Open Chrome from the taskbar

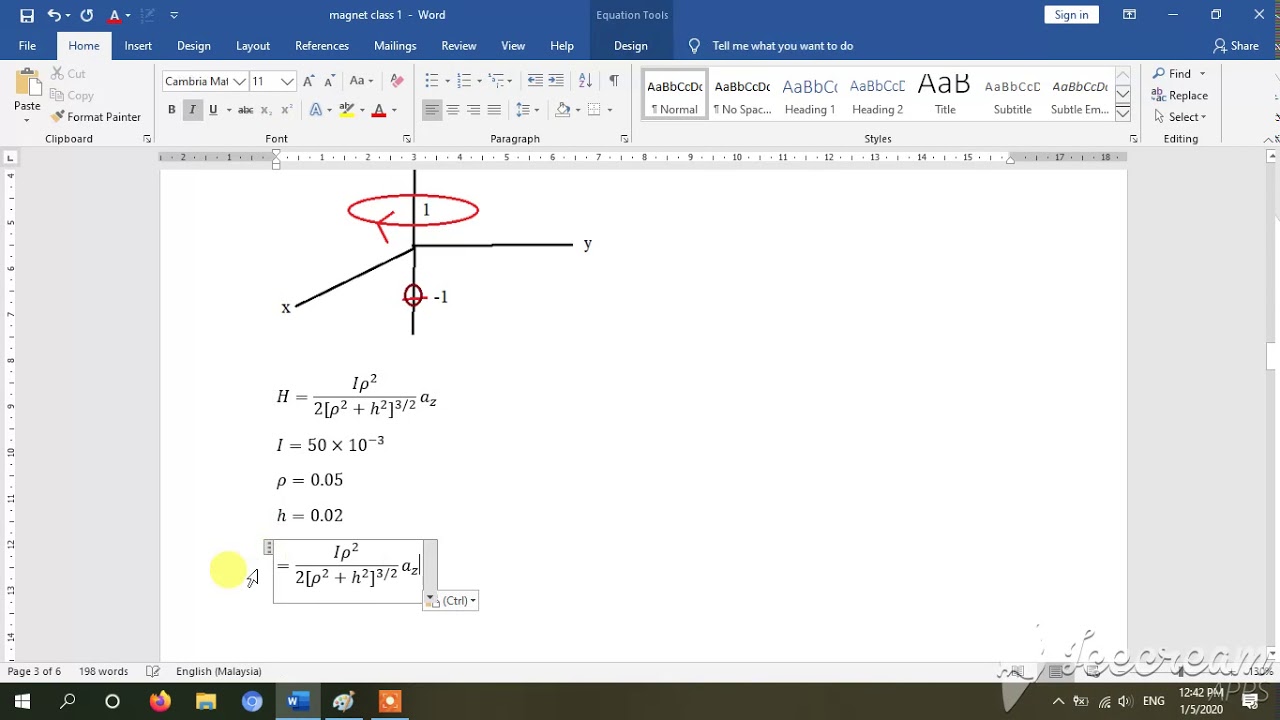(252, 702)
